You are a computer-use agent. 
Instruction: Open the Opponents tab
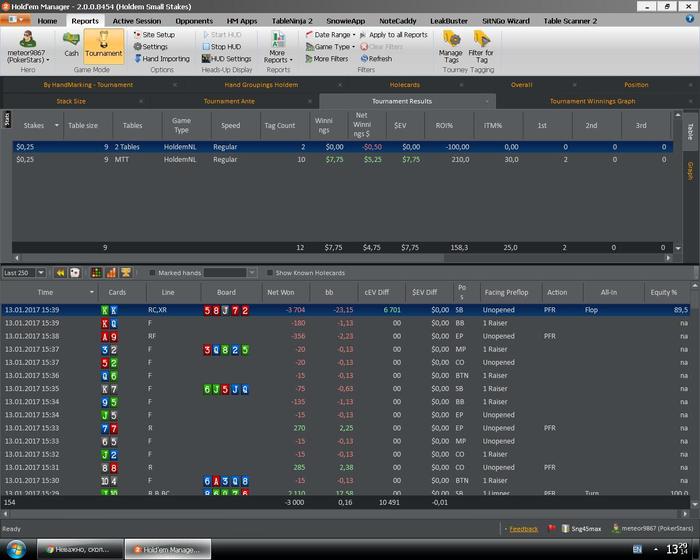(x=194, y=21)
